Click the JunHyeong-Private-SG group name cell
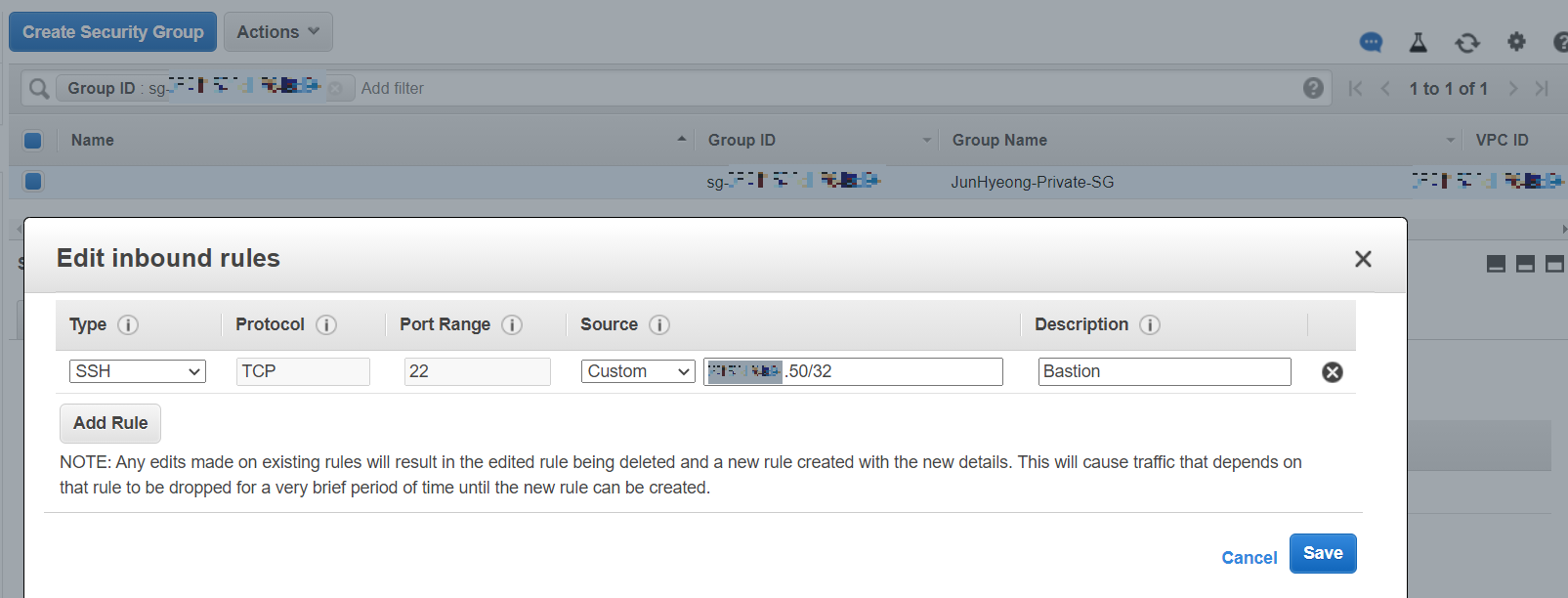 click(x=1033, y=182)
